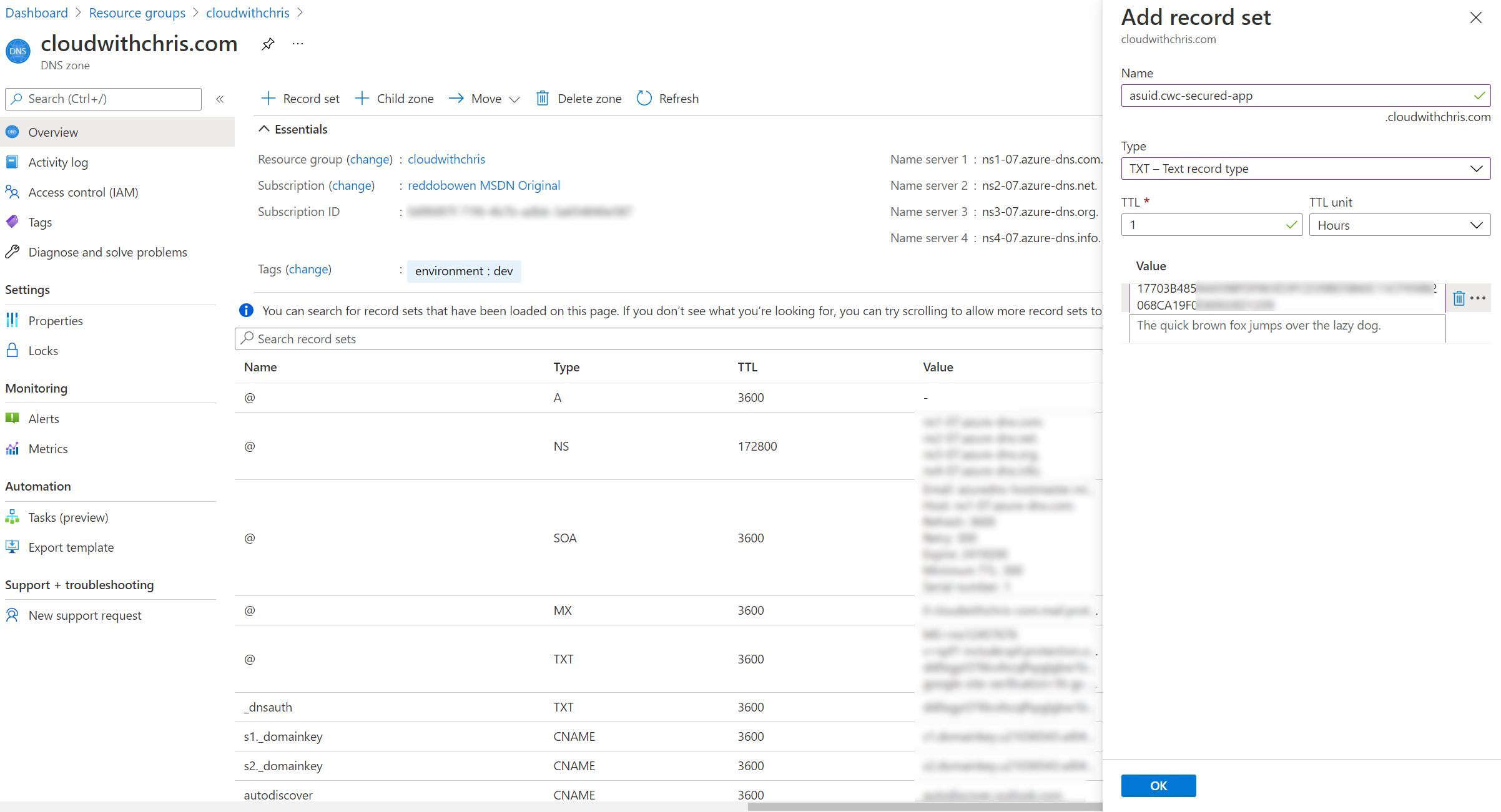Open Export template under Automation

pyautogui.click(x=71, y=547)
